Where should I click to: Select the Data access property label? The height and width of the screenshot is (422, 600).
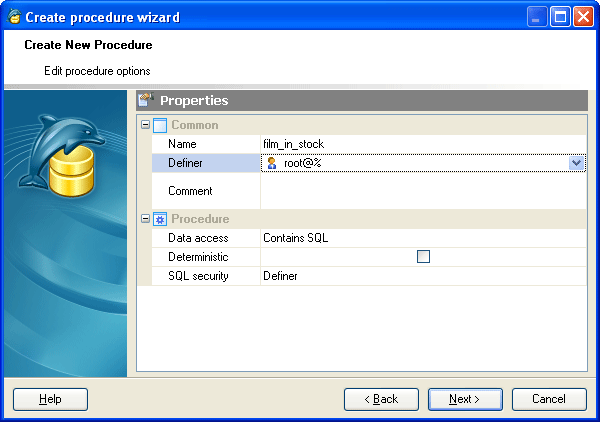pyautogui.click(x=198, y=238)
